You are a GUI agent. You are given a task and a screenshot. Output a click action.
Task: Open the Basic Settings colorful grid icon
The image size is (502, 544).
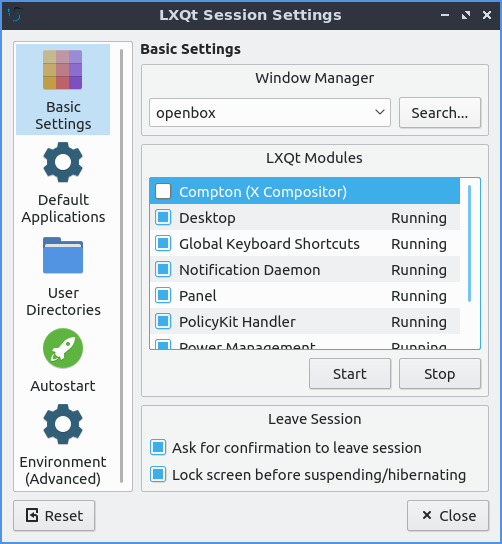pos(62,69)
